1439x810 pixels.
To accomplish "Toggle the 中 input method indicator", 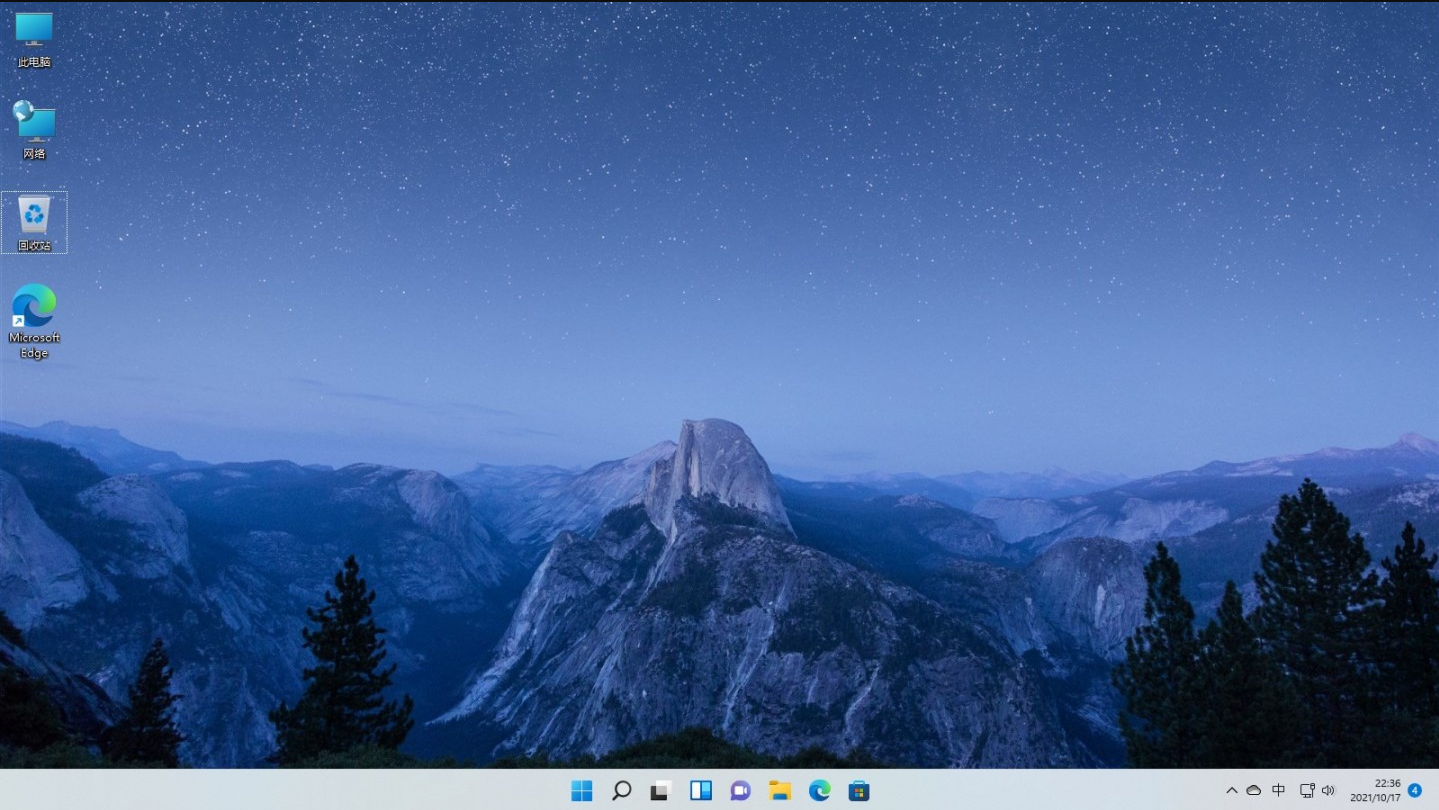I will [1278, 791].
